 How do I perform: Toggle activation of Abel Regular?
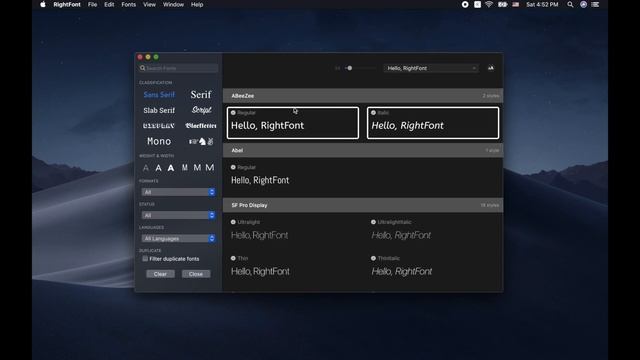pyautogui.click(x=233, y=167)
